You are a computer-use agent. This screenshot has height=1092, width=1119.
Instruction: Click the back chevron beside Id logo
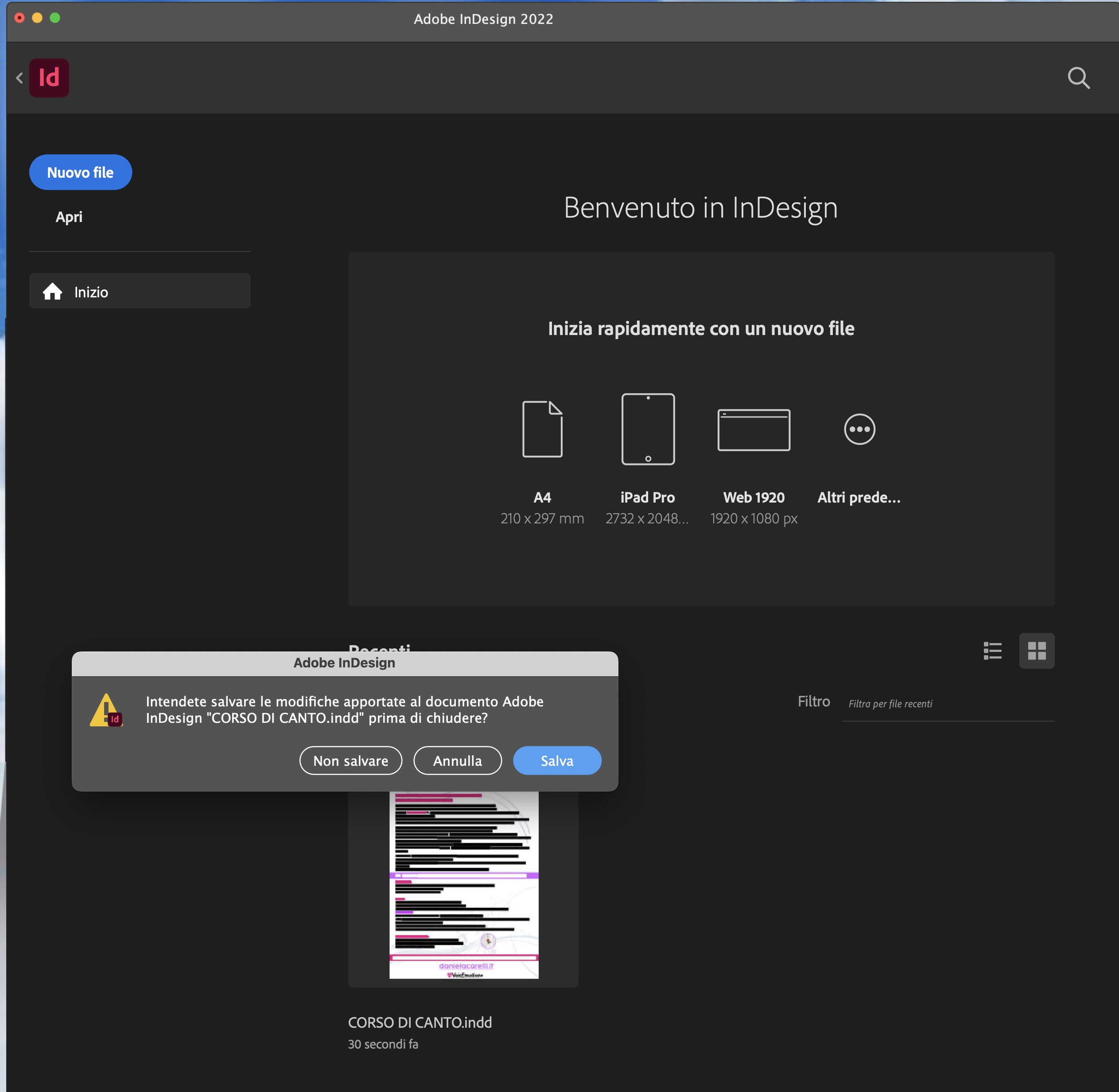[19, 78]
